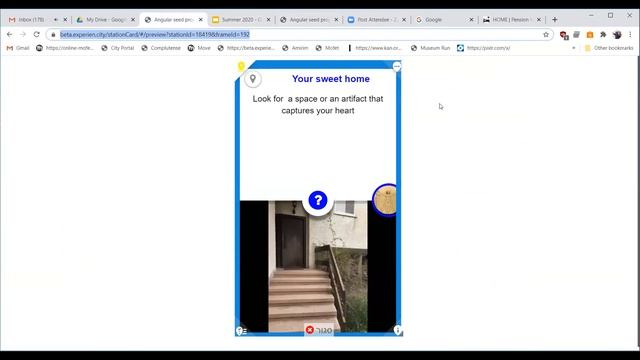Click the location pin icon on the card
640x360 pixels.
click(253, 79)
